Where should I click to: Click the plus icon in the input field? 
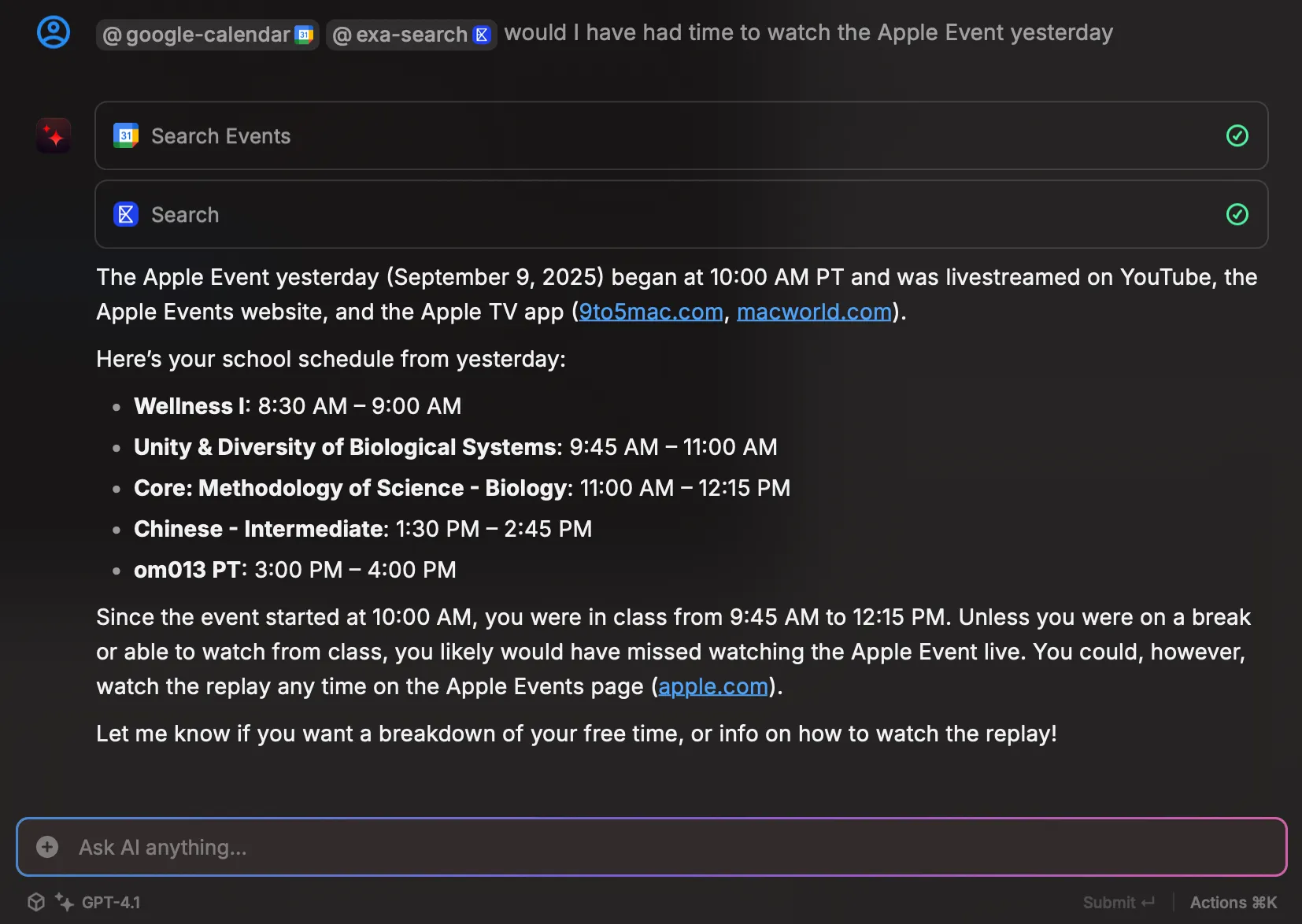[x=47, y=847]
